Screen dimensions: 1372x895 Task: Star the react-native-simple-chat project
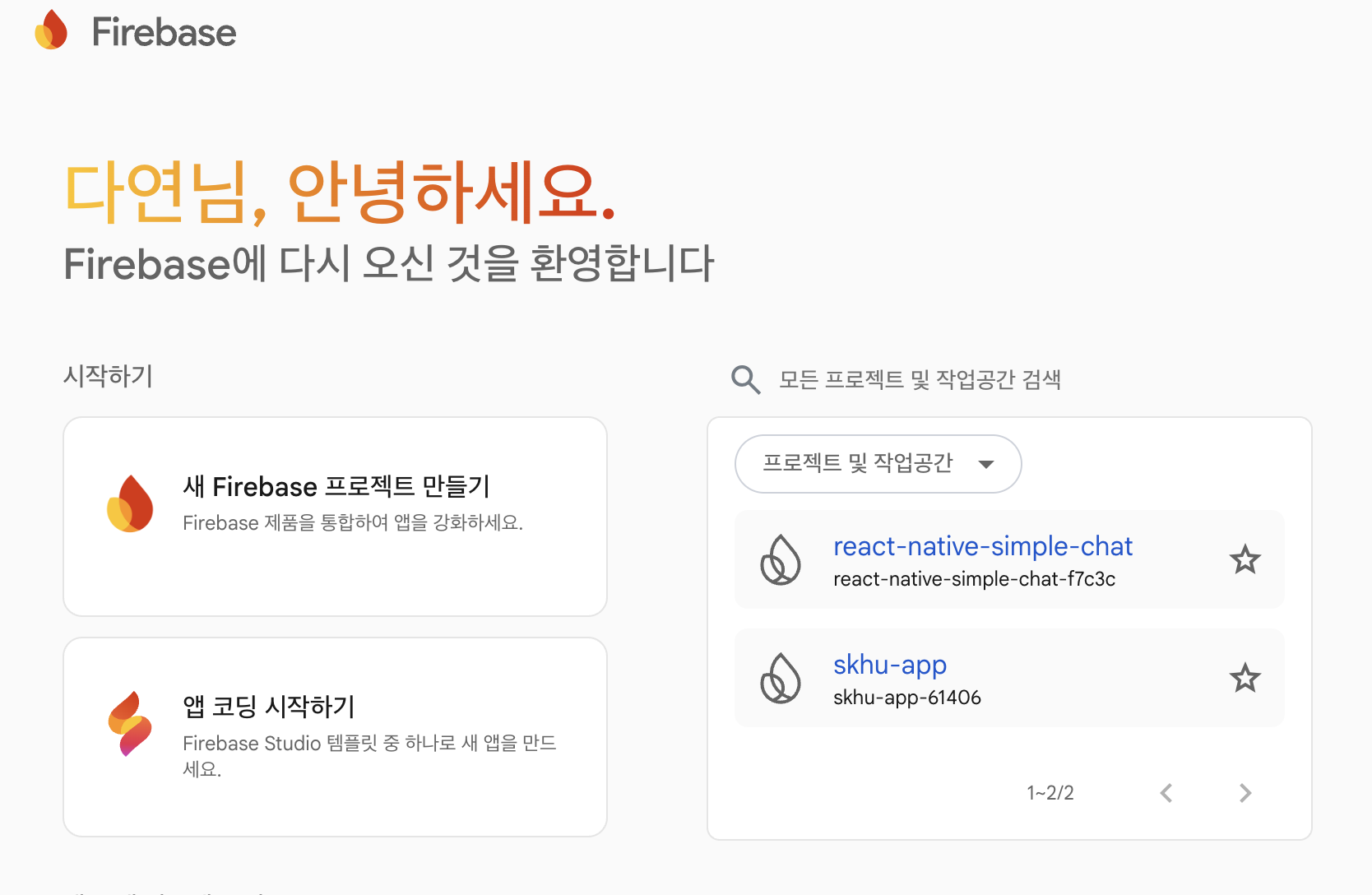[1245, 560]
